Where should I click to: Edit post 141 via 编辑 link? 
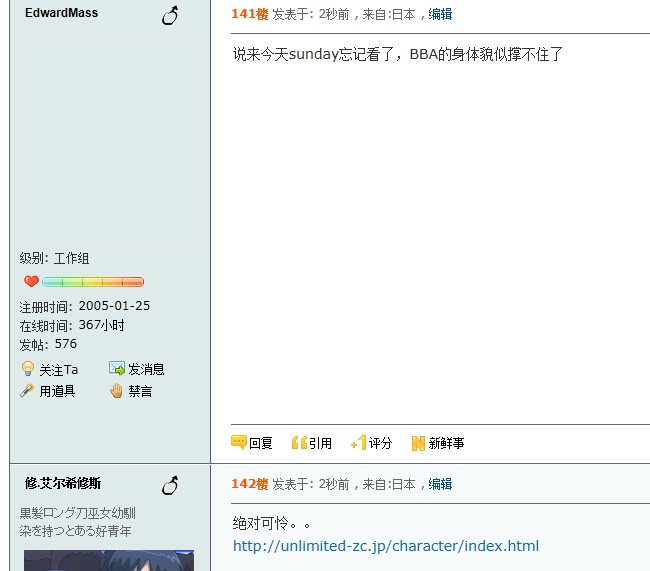pos(440,14)
